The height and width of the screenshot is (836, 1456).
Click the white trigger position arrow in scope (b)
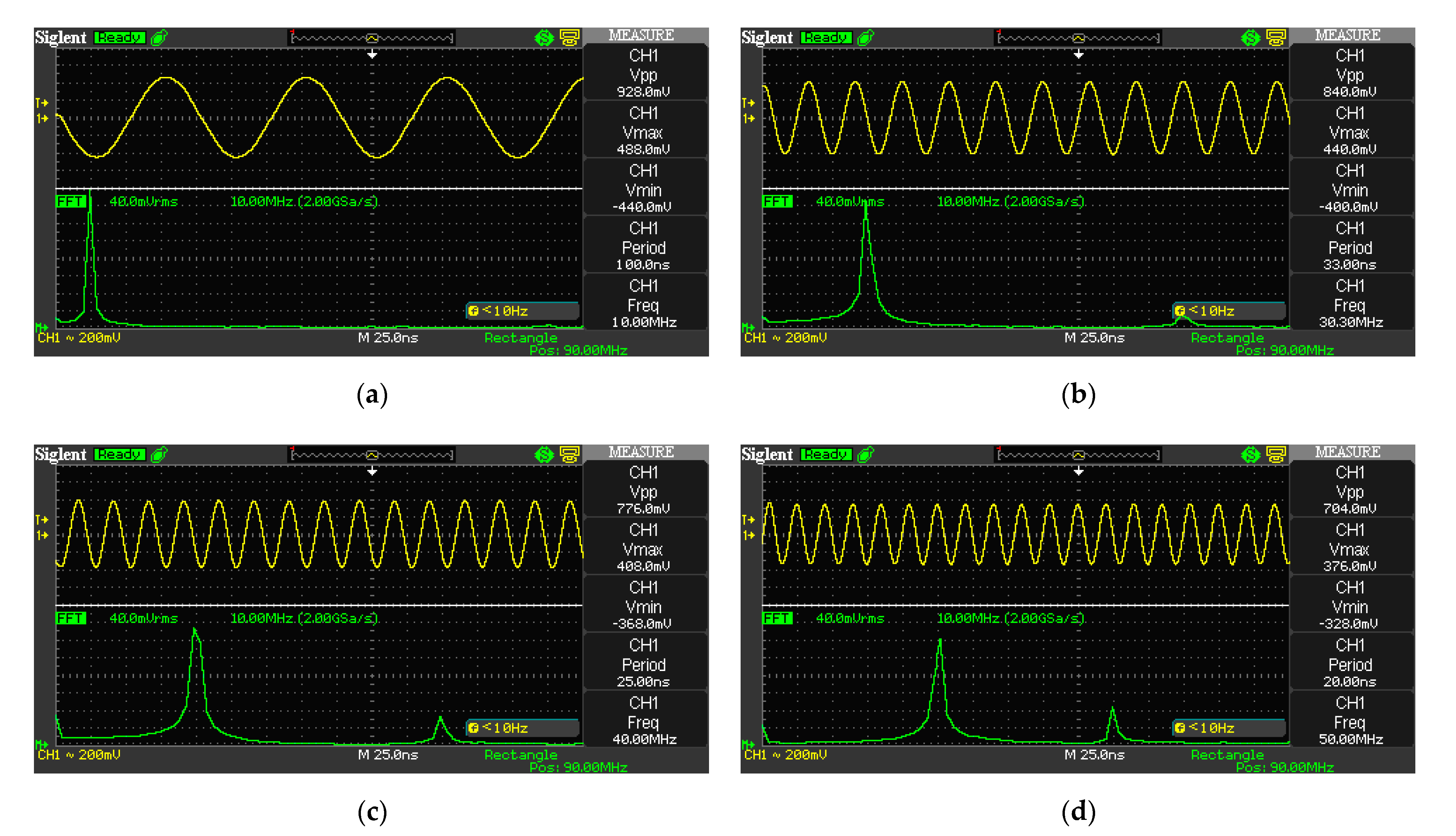pyautogui.click(x=1079, y=54)
